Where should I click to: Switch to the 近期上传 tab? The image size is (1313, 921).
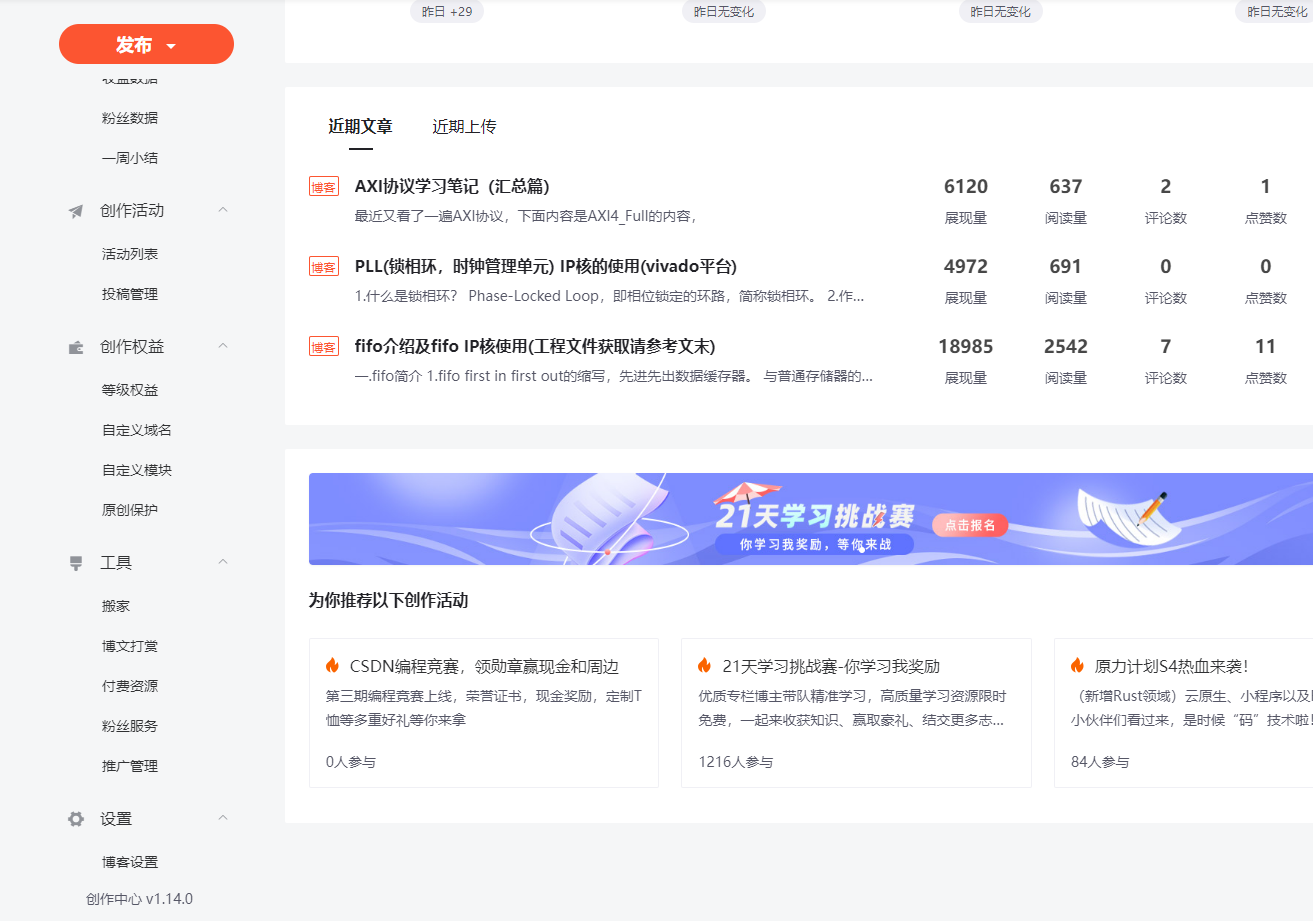466,127
